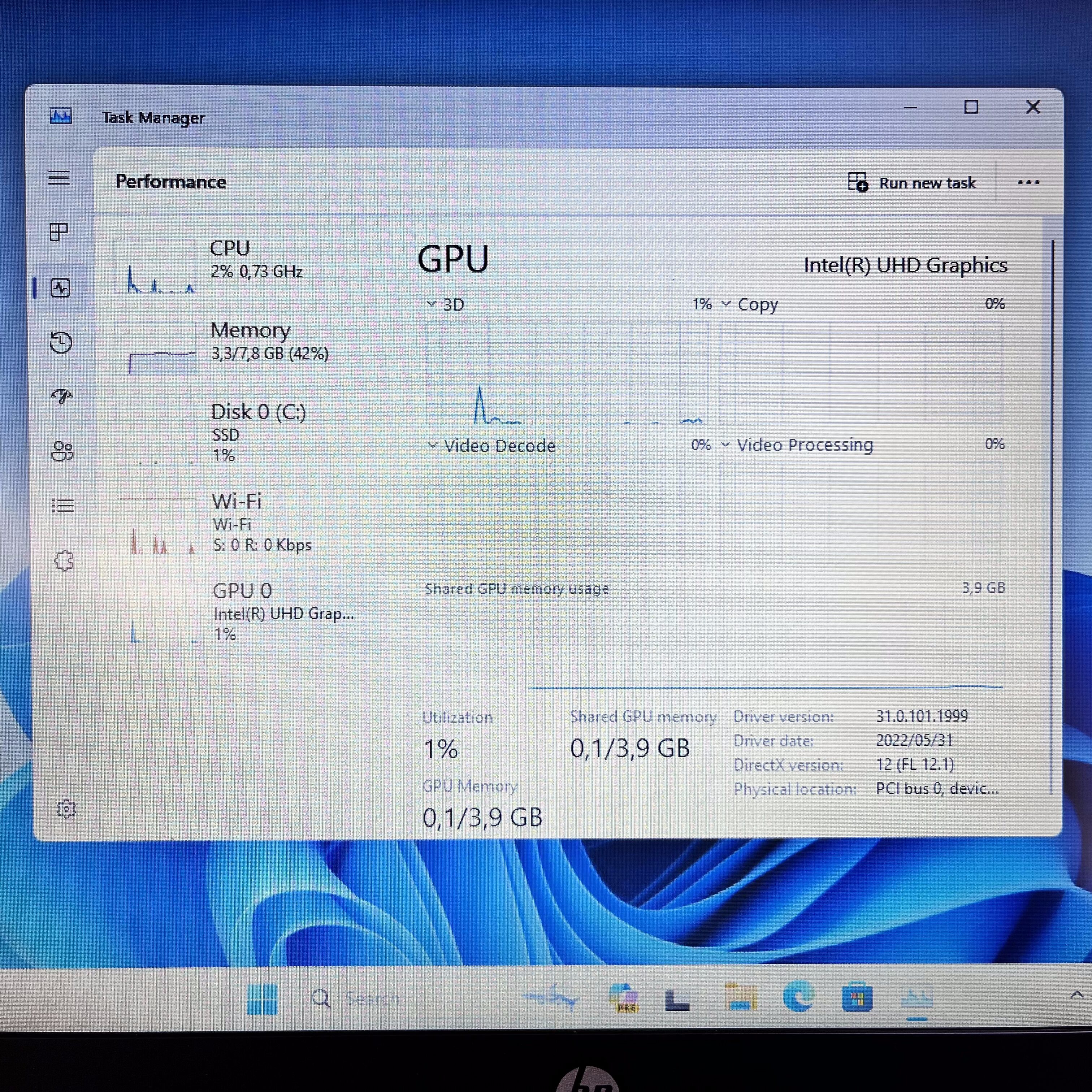Screen dimensions: 1092x1092
Task: Open the three-dot more options menu
Action: tap(1028, 183)
